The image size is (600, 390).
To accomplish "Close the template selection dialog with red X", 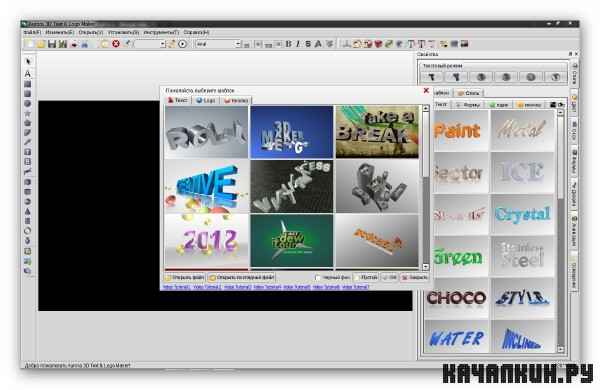I will (x=426, y=90).
